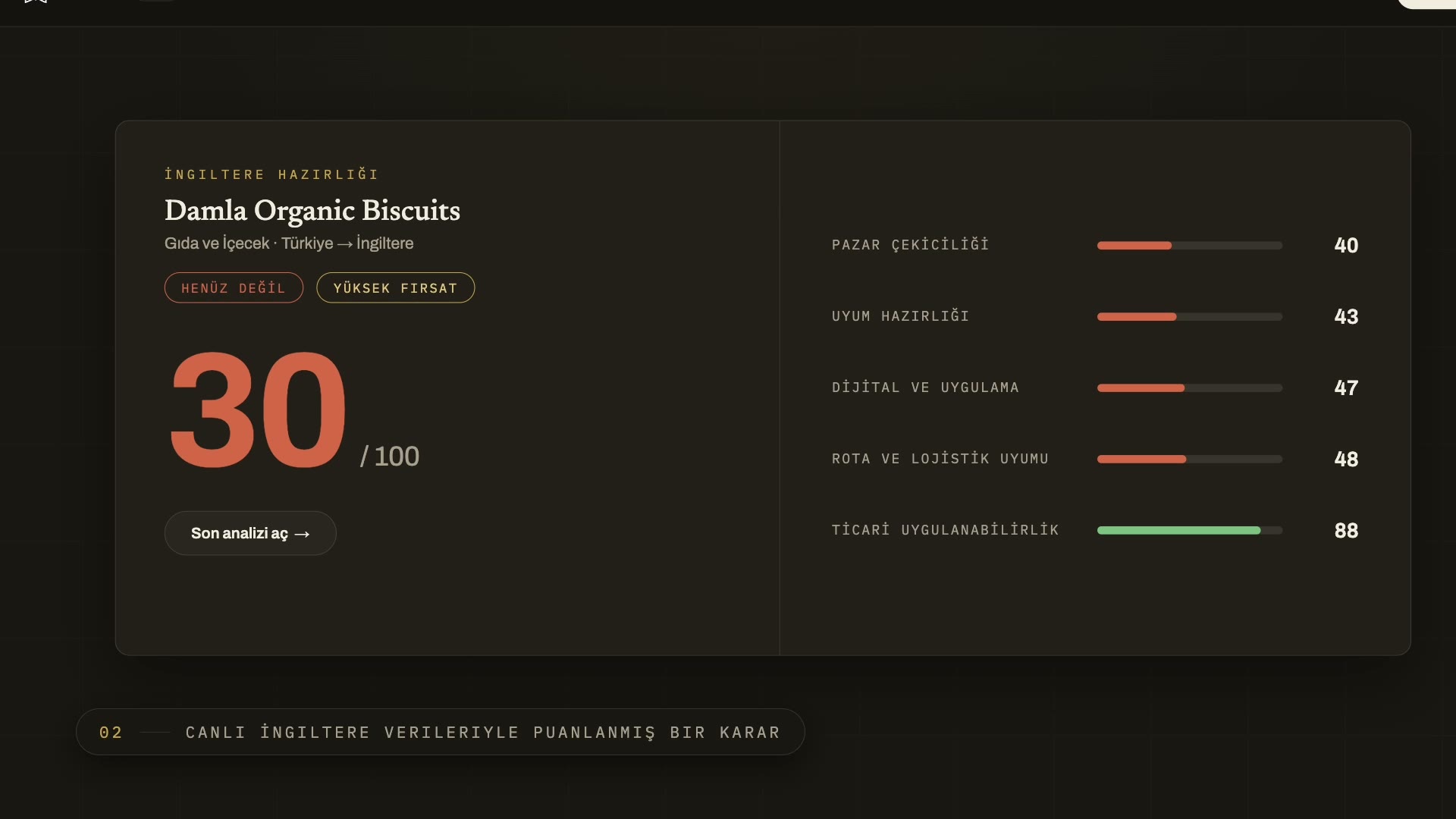Click the score value 48
This screenshot has width=1456, height=819.
coord(1346,460)
